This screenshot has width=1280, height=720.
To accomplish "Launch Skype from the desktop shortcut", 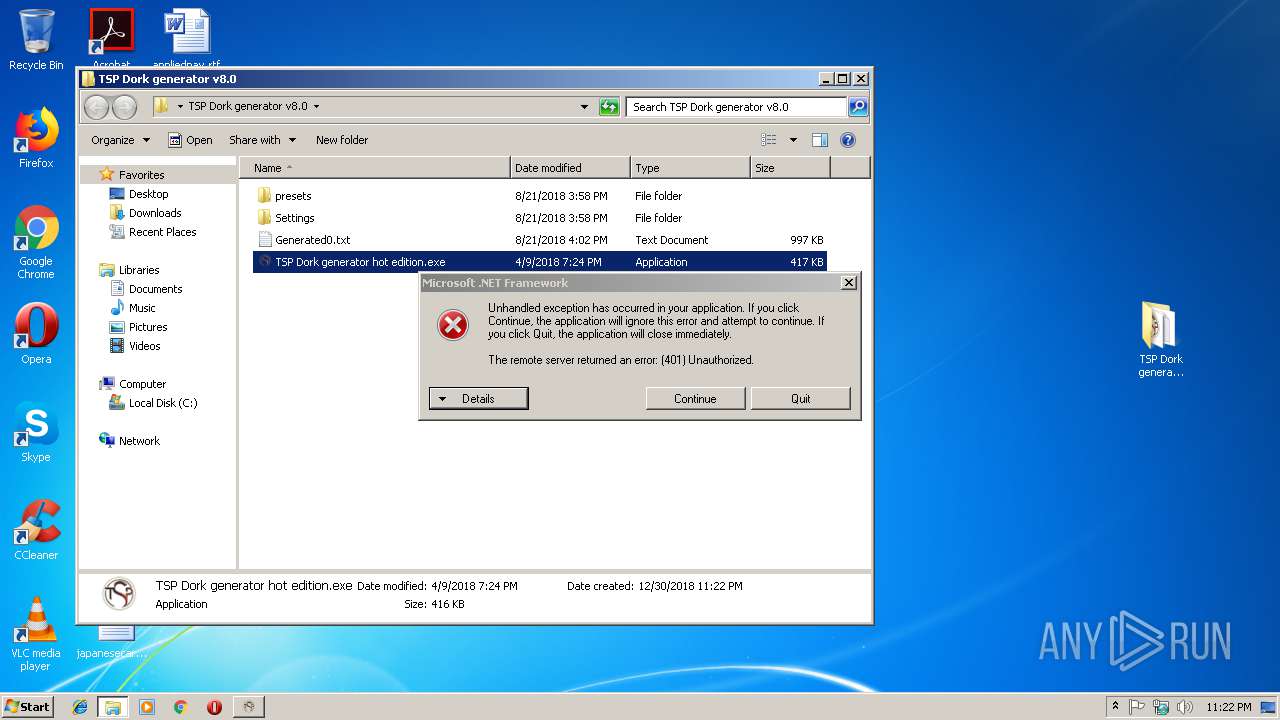I will pyautogui.click(x=36, y=432).
